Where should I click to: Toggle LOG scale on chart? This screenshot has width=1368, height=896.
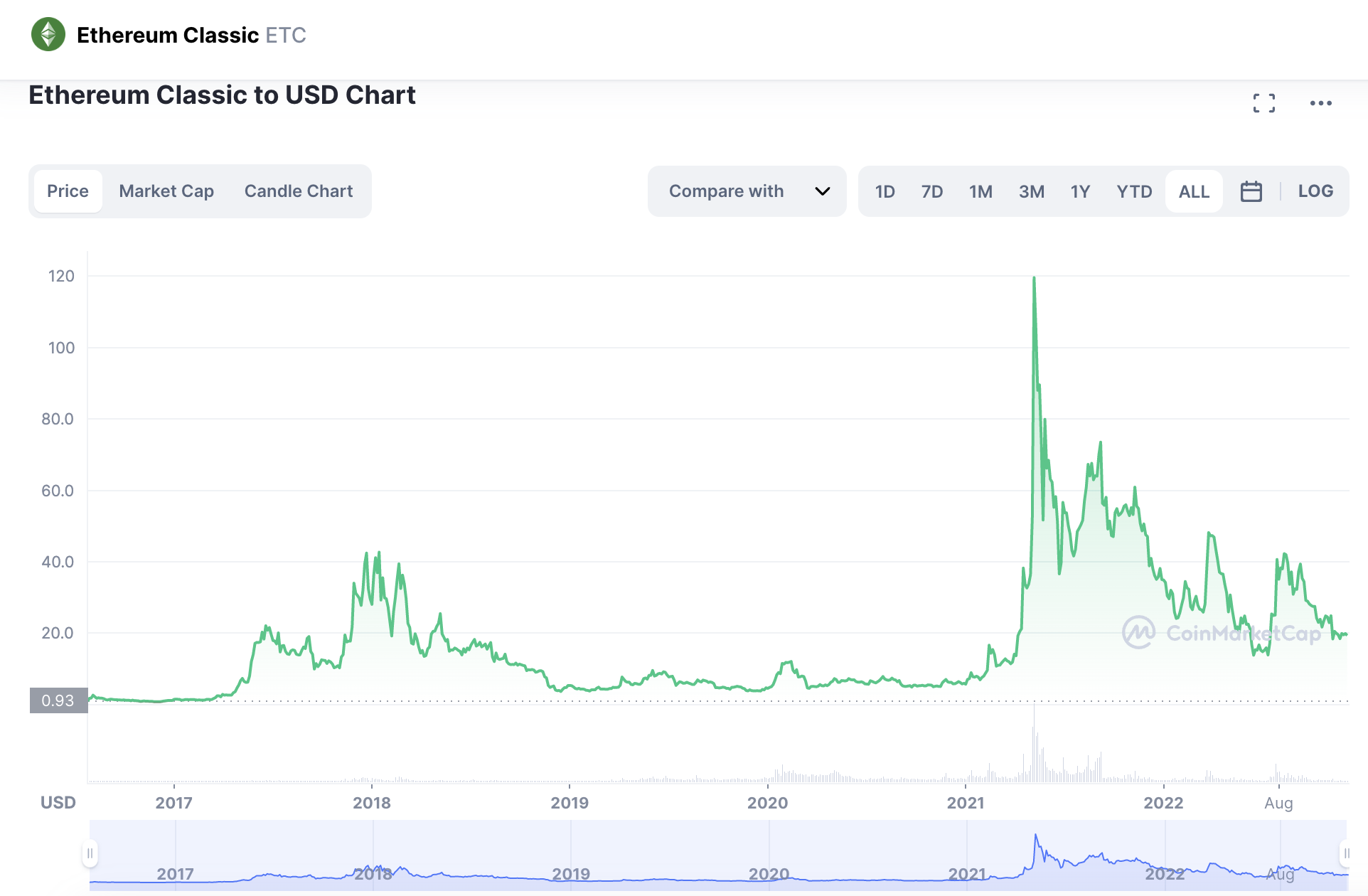click(x=1315, y=191)
